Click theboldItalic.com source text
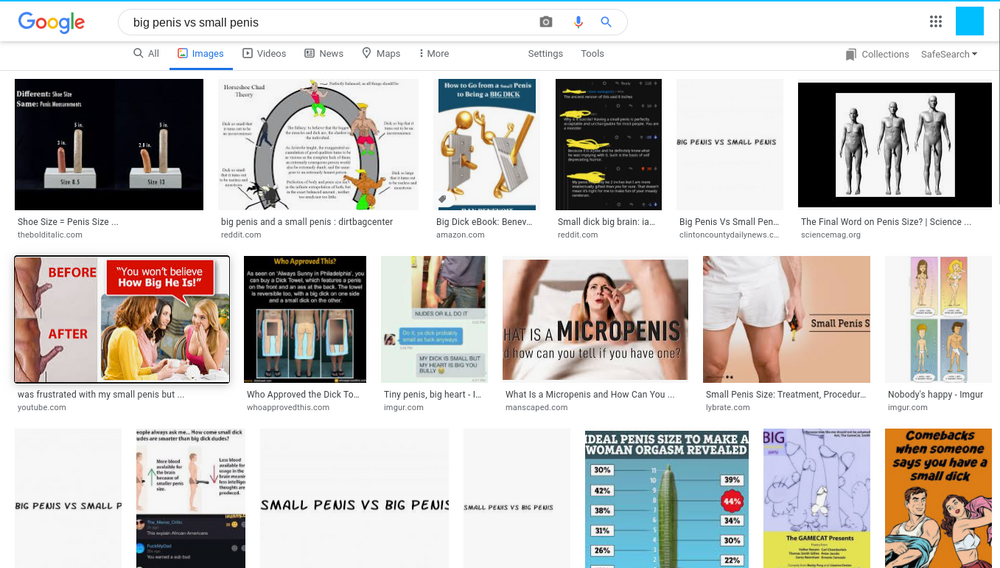The image size is (1000, 568). [x=50, y=235]
